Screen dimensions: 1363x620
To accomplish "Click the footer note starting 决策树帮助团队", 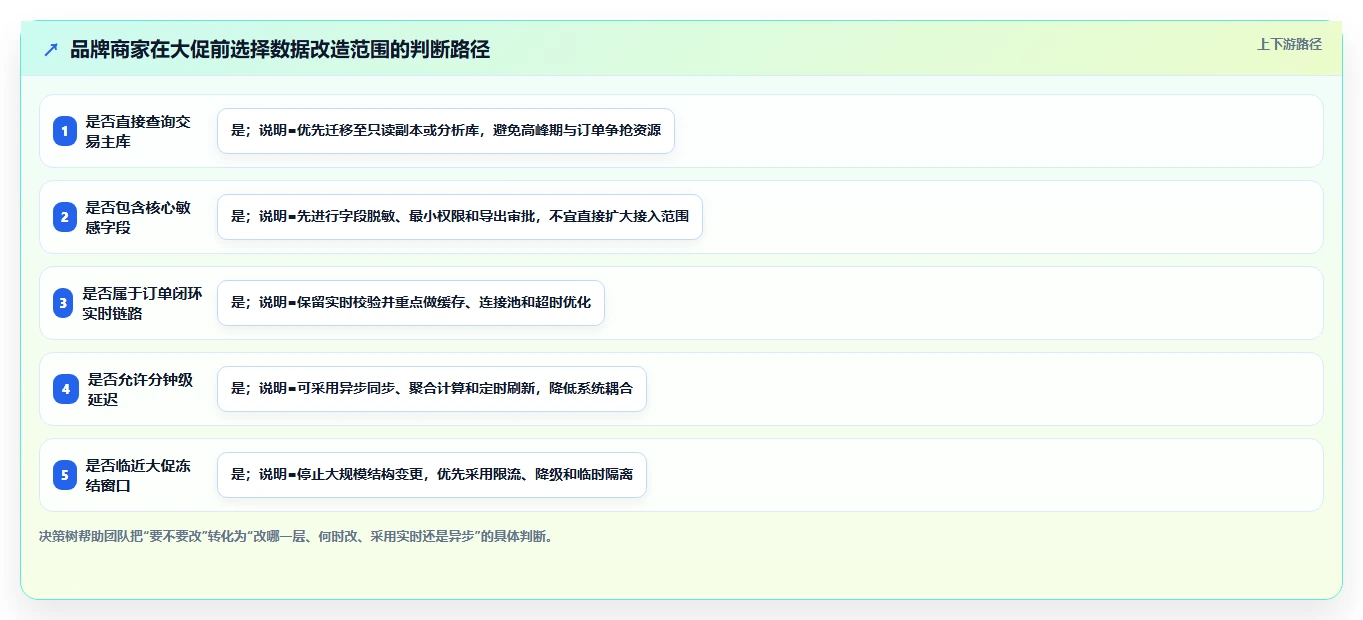I will [x=296, y=537].
